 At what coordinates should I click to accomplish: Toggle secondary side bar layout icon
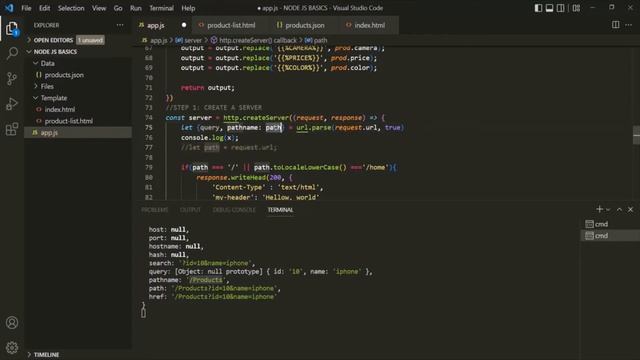[x=561, y=8]
